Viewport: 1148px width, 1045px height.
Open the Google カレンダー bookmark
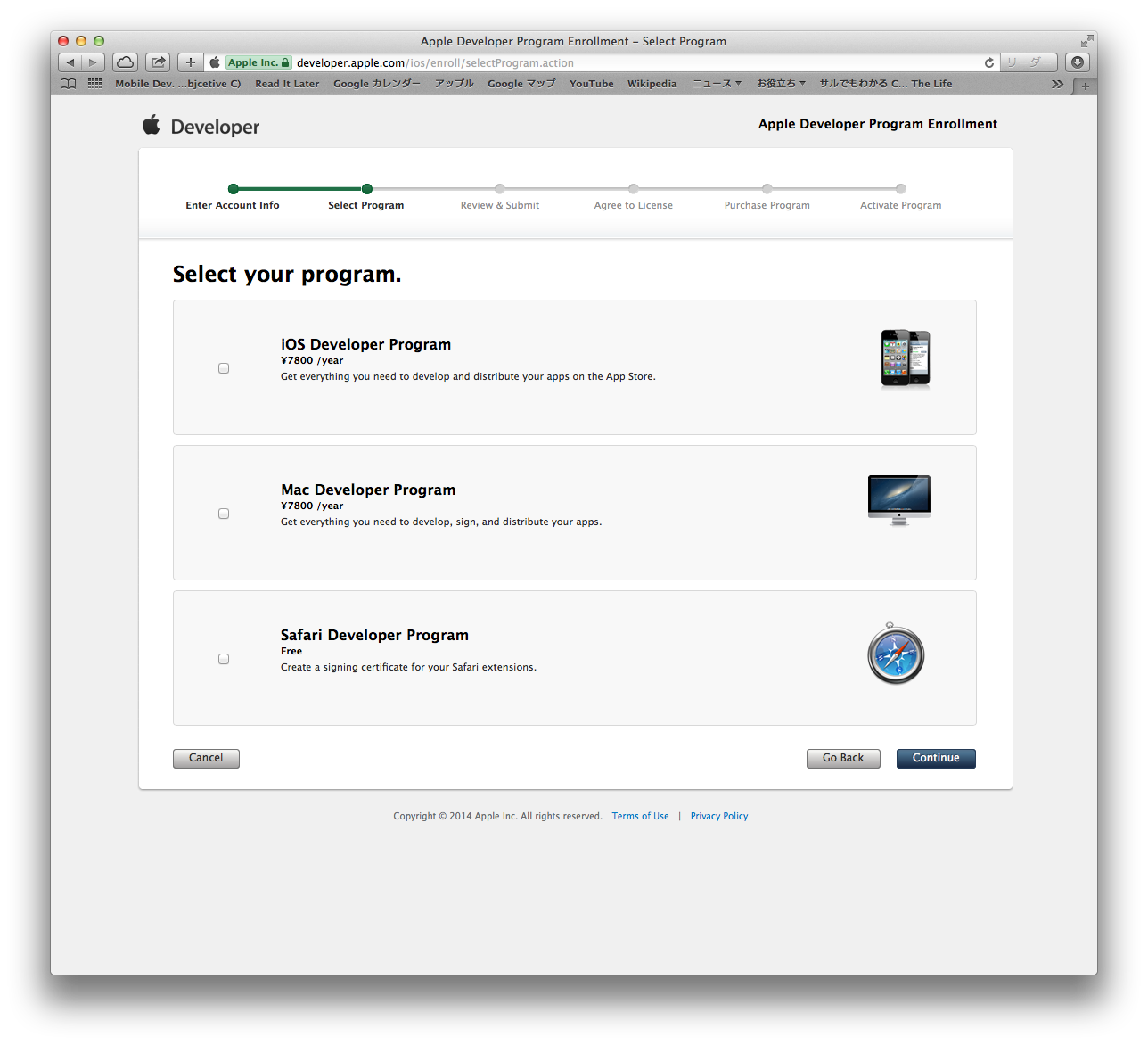(377, 84)
